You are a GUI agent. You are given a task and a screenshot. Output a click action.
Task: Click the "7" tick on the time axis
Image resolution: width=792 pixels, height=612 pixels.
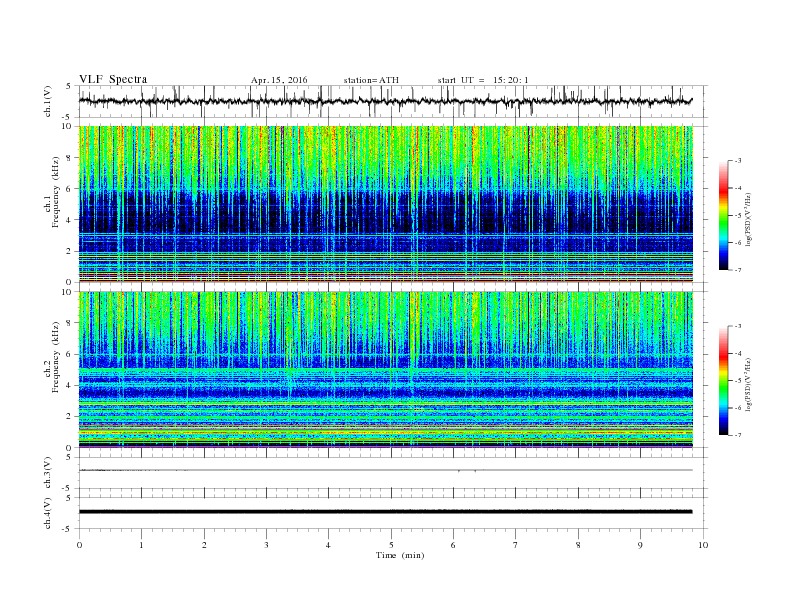[516, 545]
